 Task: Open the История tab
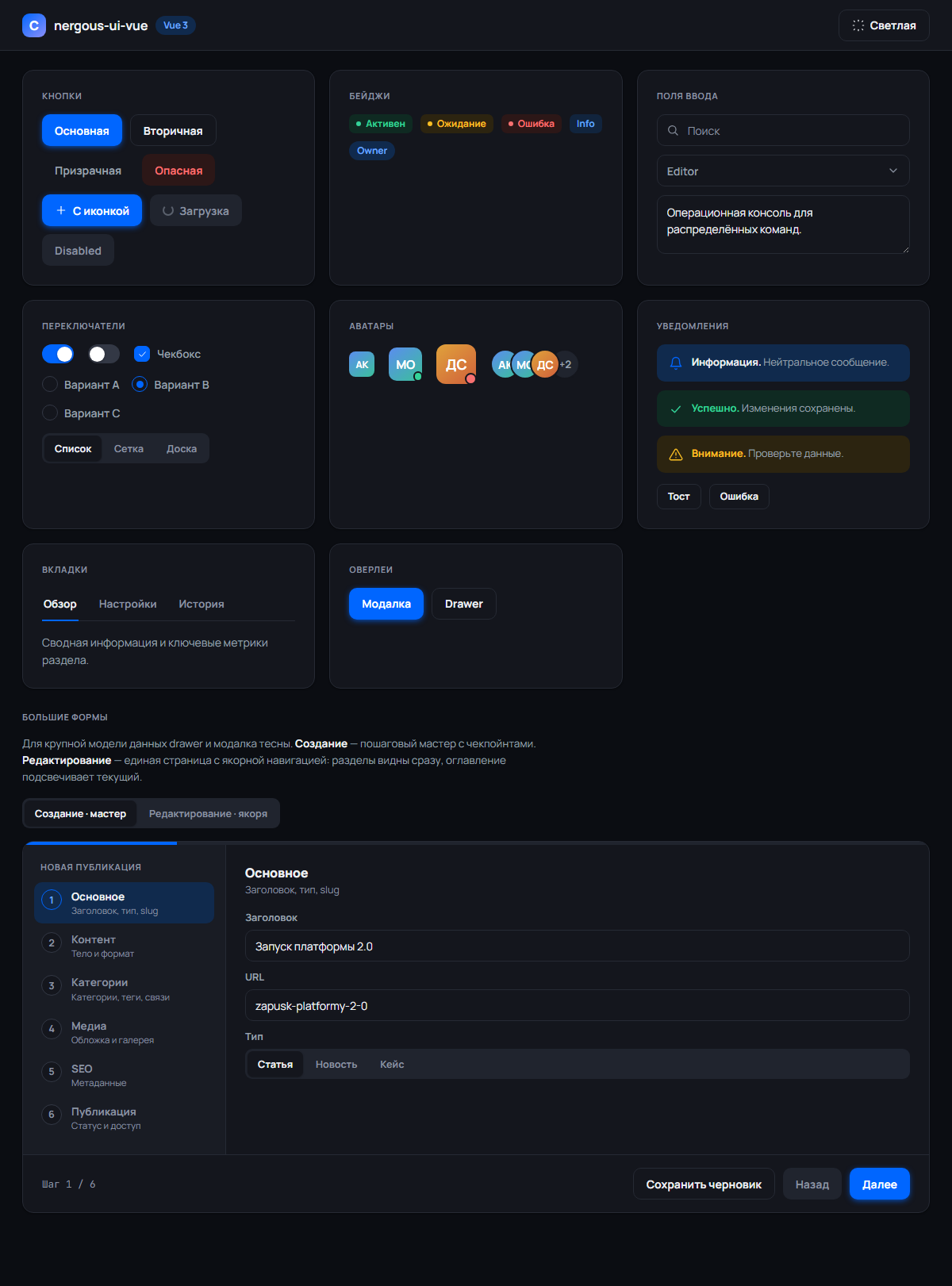pyautogui.click(x=202, y=604)
